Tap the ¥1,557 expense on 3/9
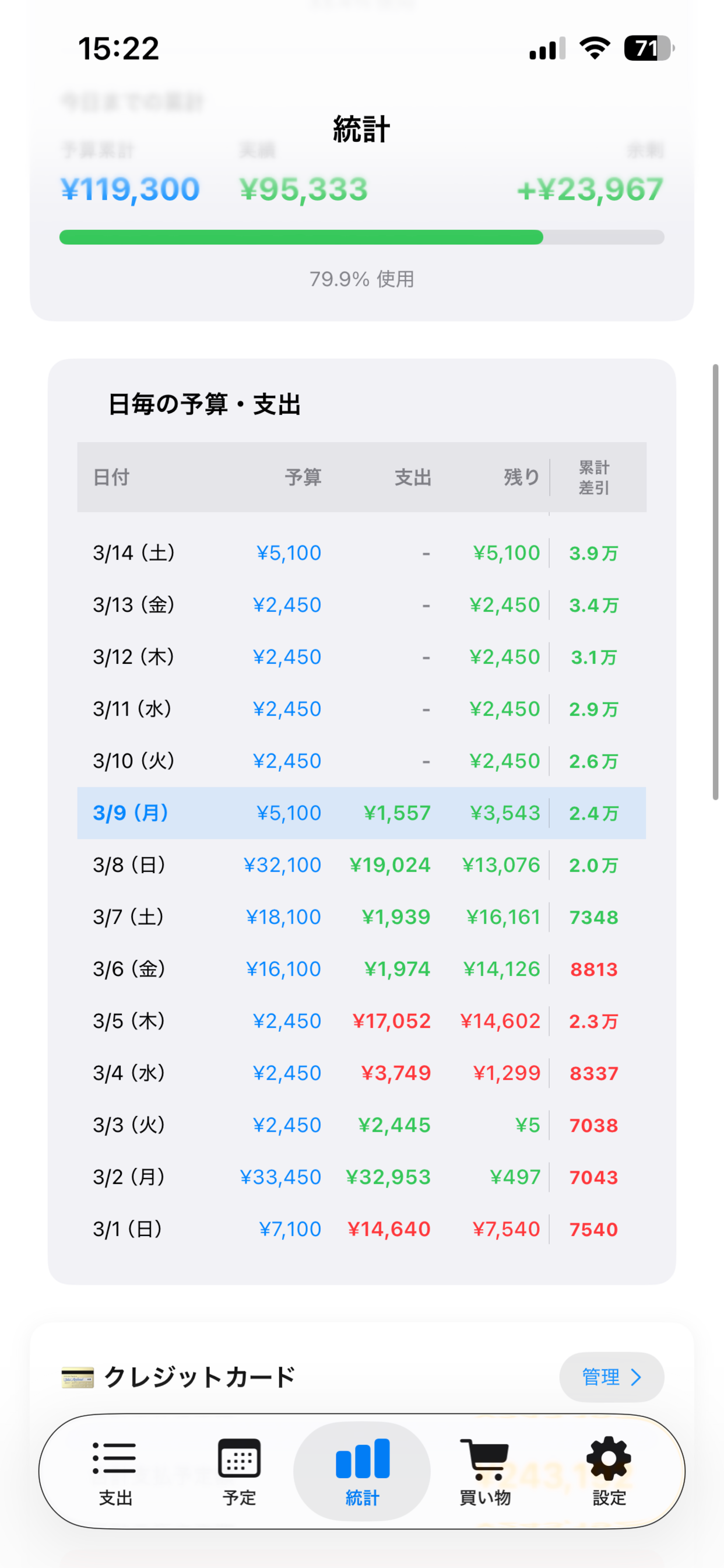The width and height of the screenshot is (724, 1568). 398,813
